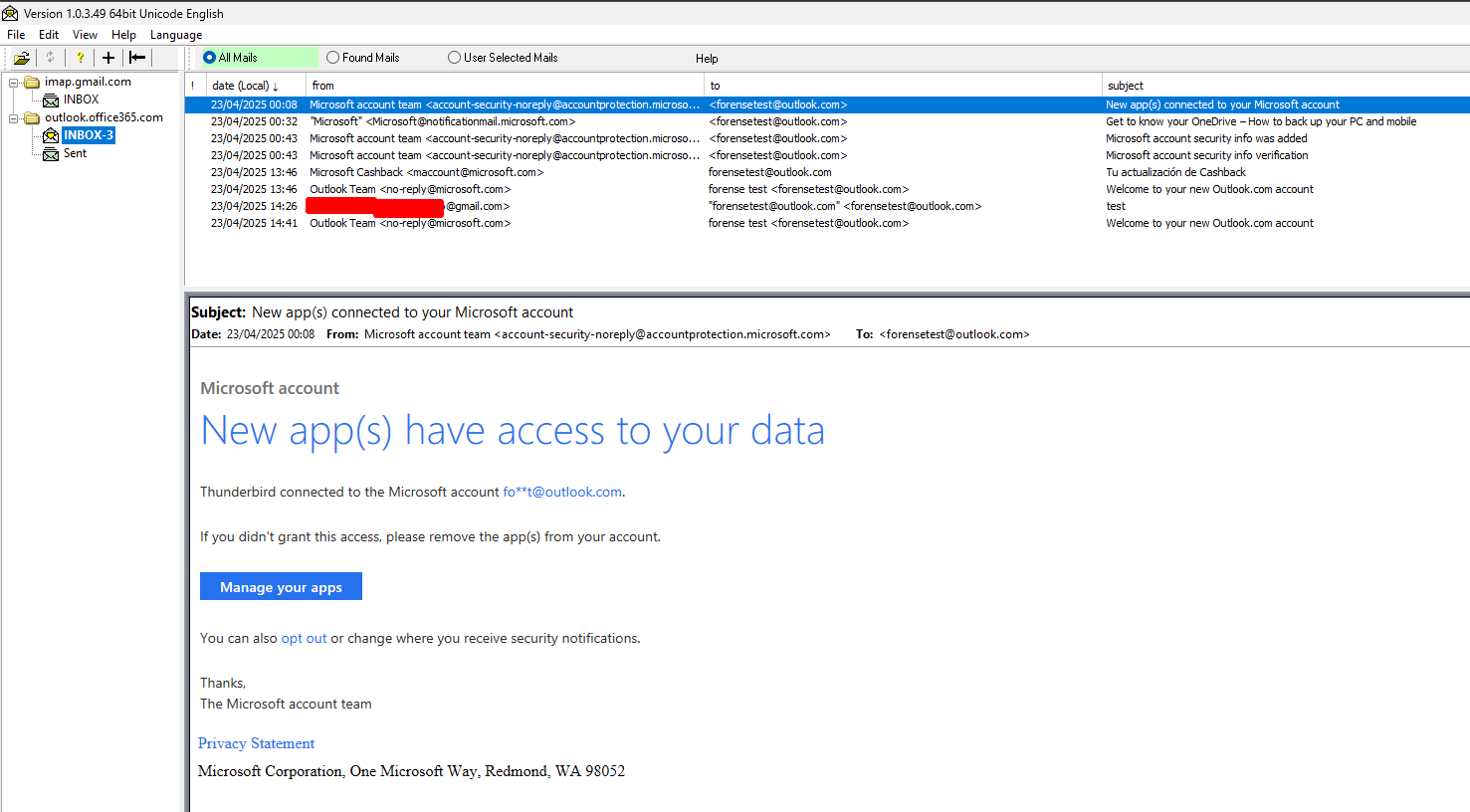Click subject 'Get to know your OneDrive'
This screenshot has width=1470, height=812.
tap(1261, 121)
